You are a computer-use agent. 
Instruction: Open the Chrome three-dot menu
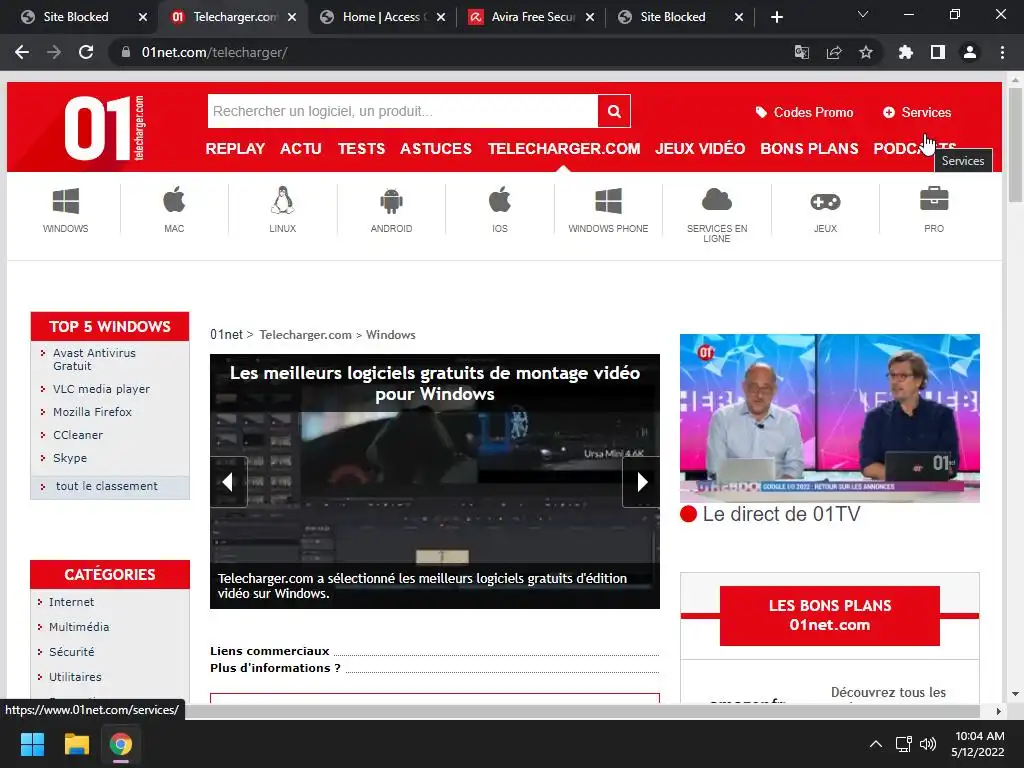pos(1002,52)
